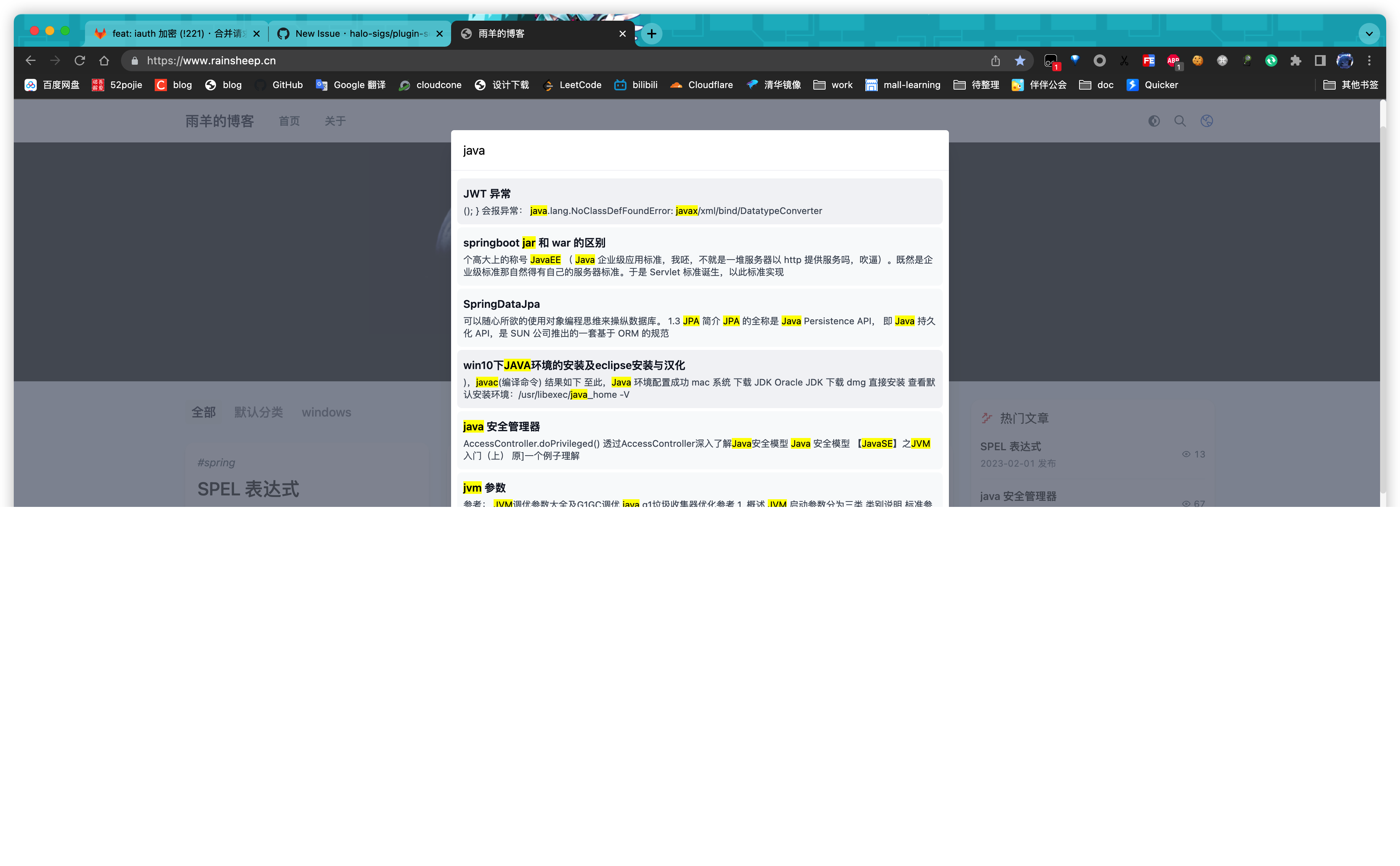
Task: Reload the page with the refresh icon
Action: click(x=80, y=60)
